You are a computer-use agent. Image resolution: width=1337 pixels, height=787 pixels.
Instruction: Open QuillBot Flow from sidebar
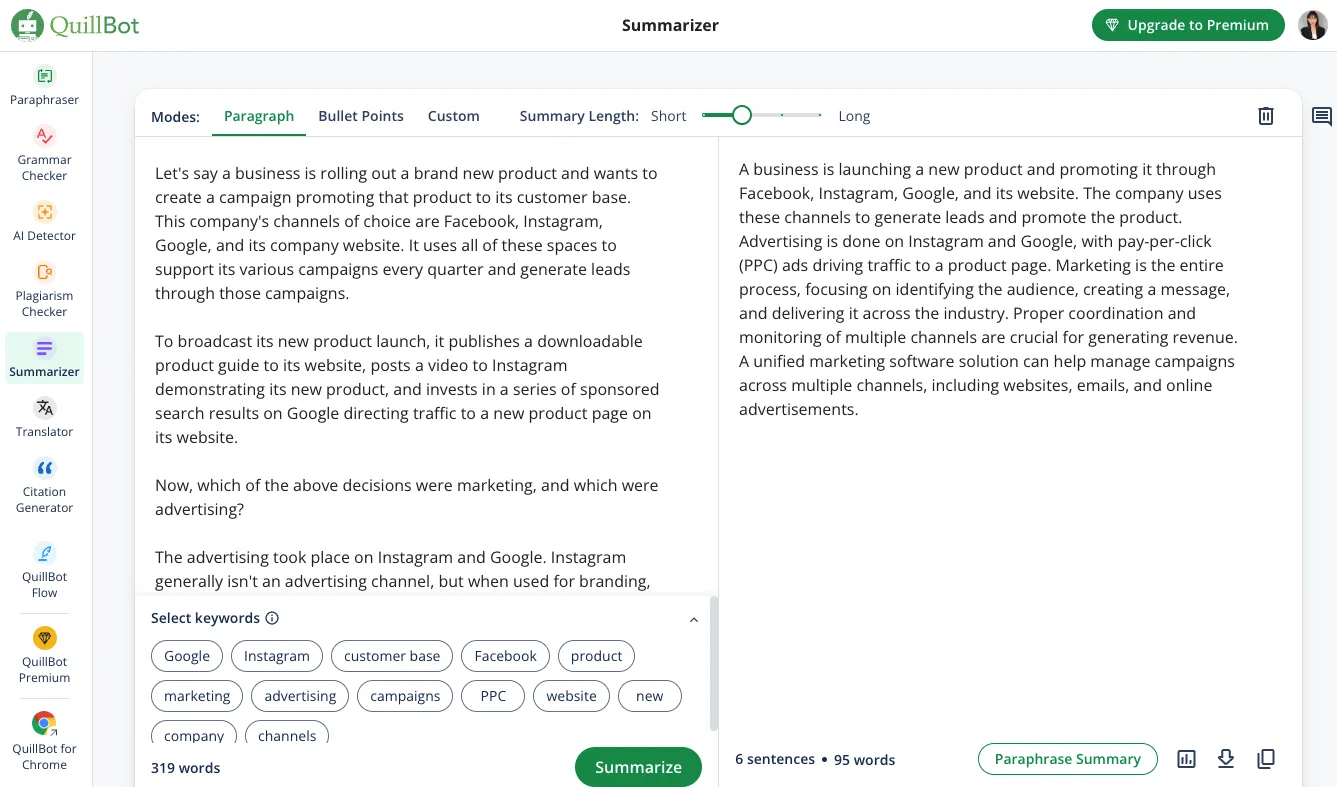pos(44,571)
